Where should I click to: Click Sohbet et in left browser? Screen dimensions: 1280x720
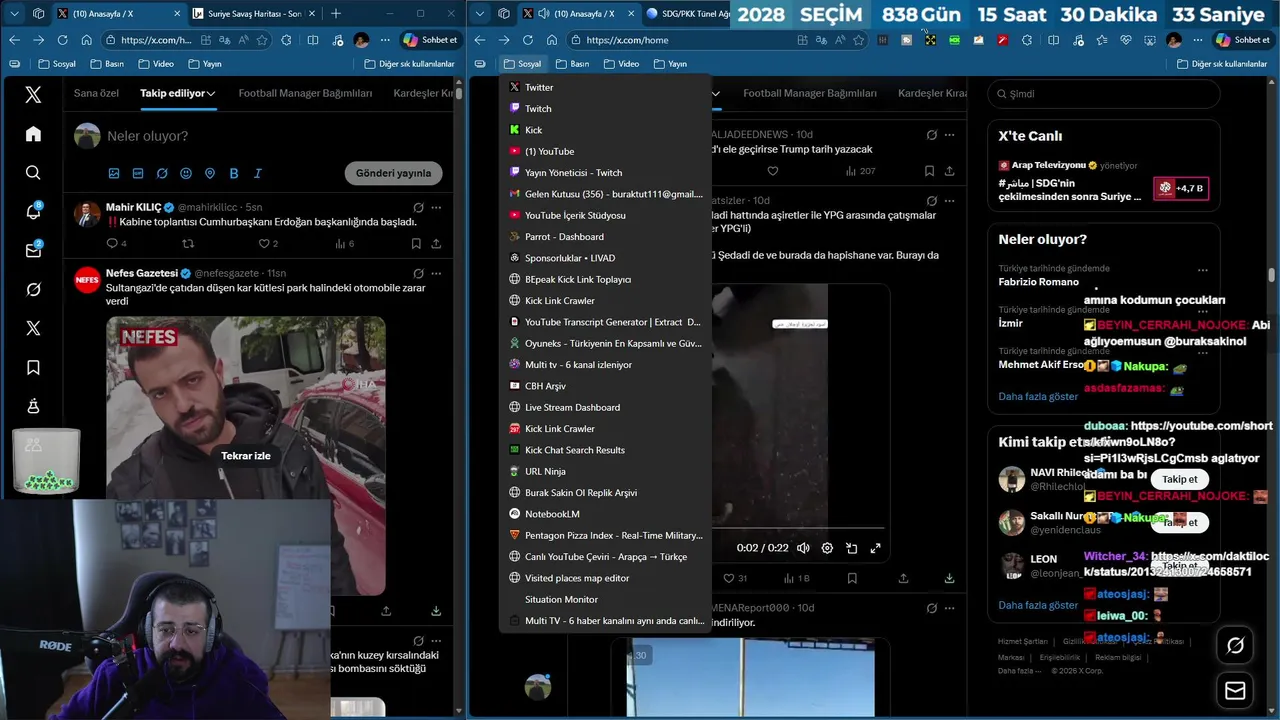coord(430,40)
